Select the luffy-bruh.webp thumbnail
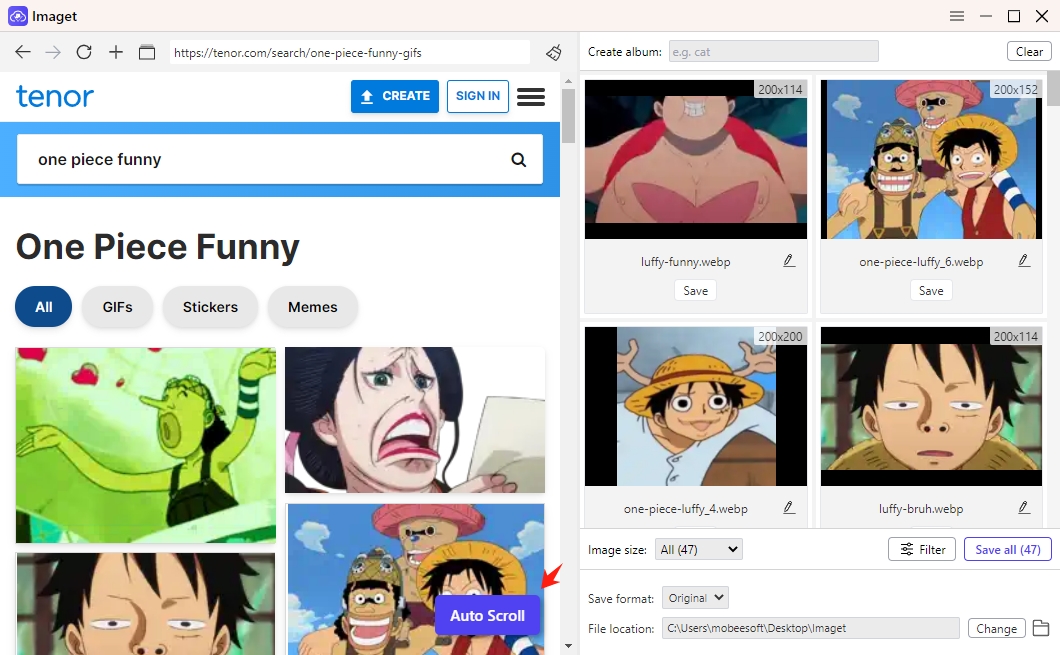The width and height of the screenshot is (1060, 655). tap(931, 406)
